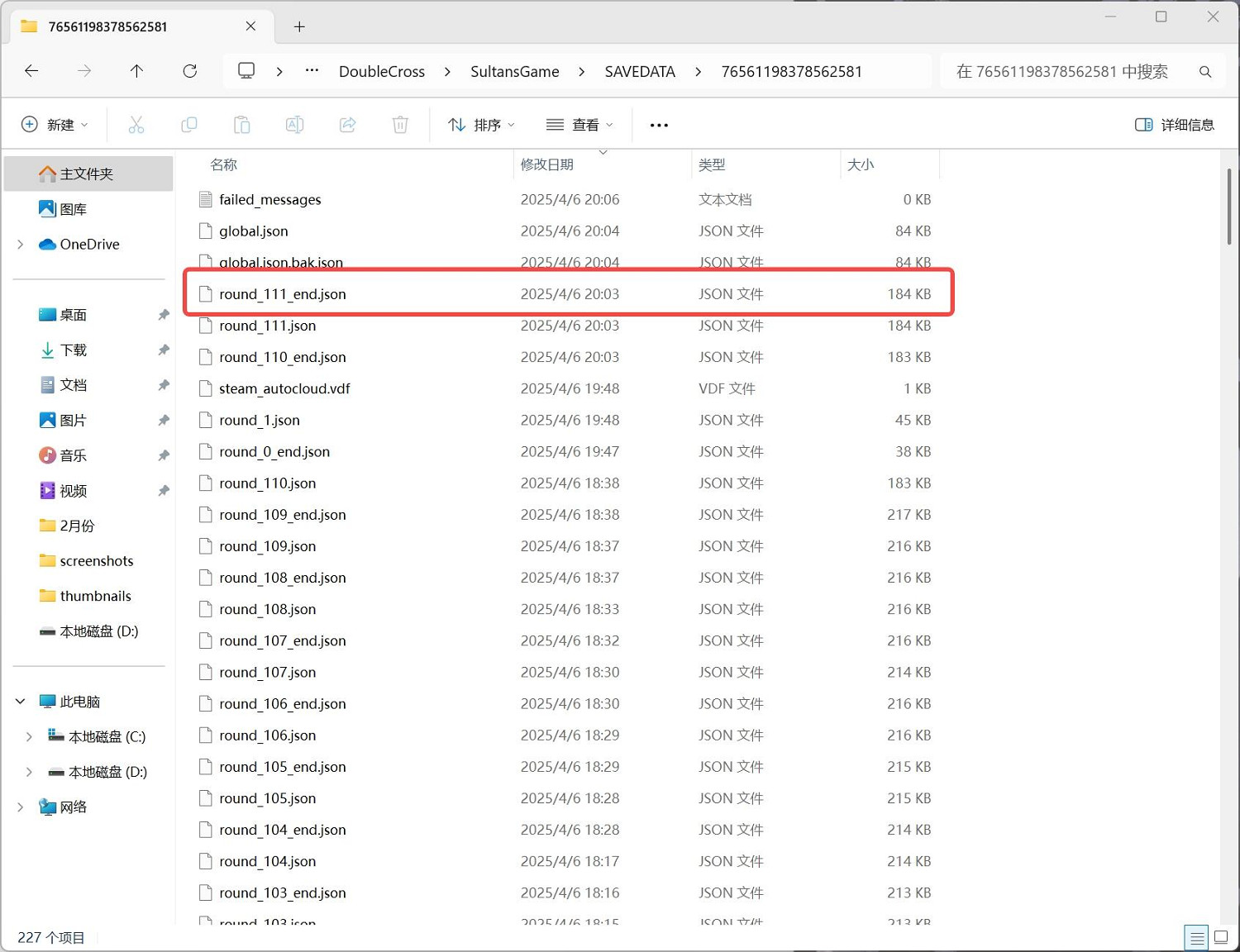Click the Delete trash can icon
This screenshot has width=1240, height=952.
tap(400, 125)
